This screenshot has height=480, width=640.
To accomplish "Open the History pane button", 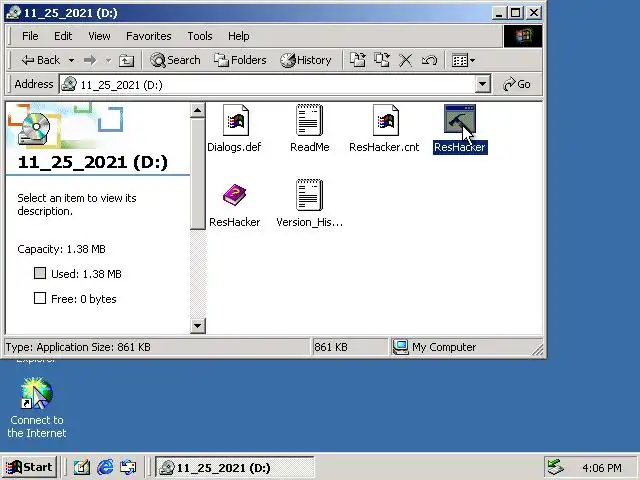I will pyautogui.click(x=306, y=60).
